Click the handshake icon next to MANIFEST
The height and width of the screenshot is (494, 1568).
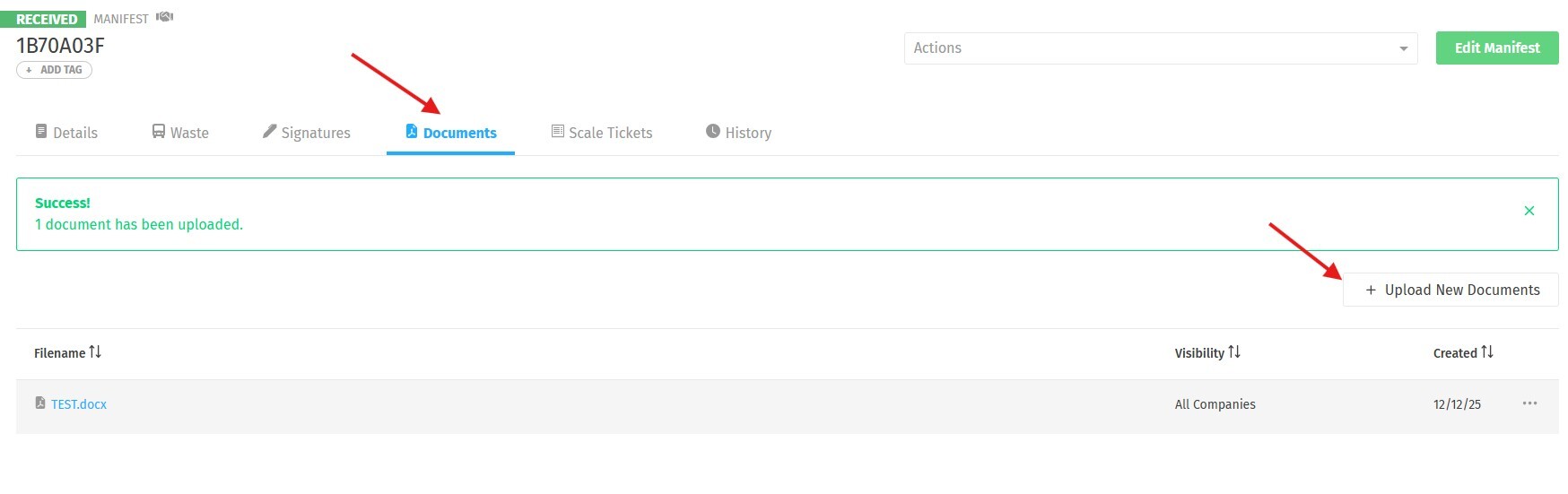pyautogui.click(x=164, y=17)
